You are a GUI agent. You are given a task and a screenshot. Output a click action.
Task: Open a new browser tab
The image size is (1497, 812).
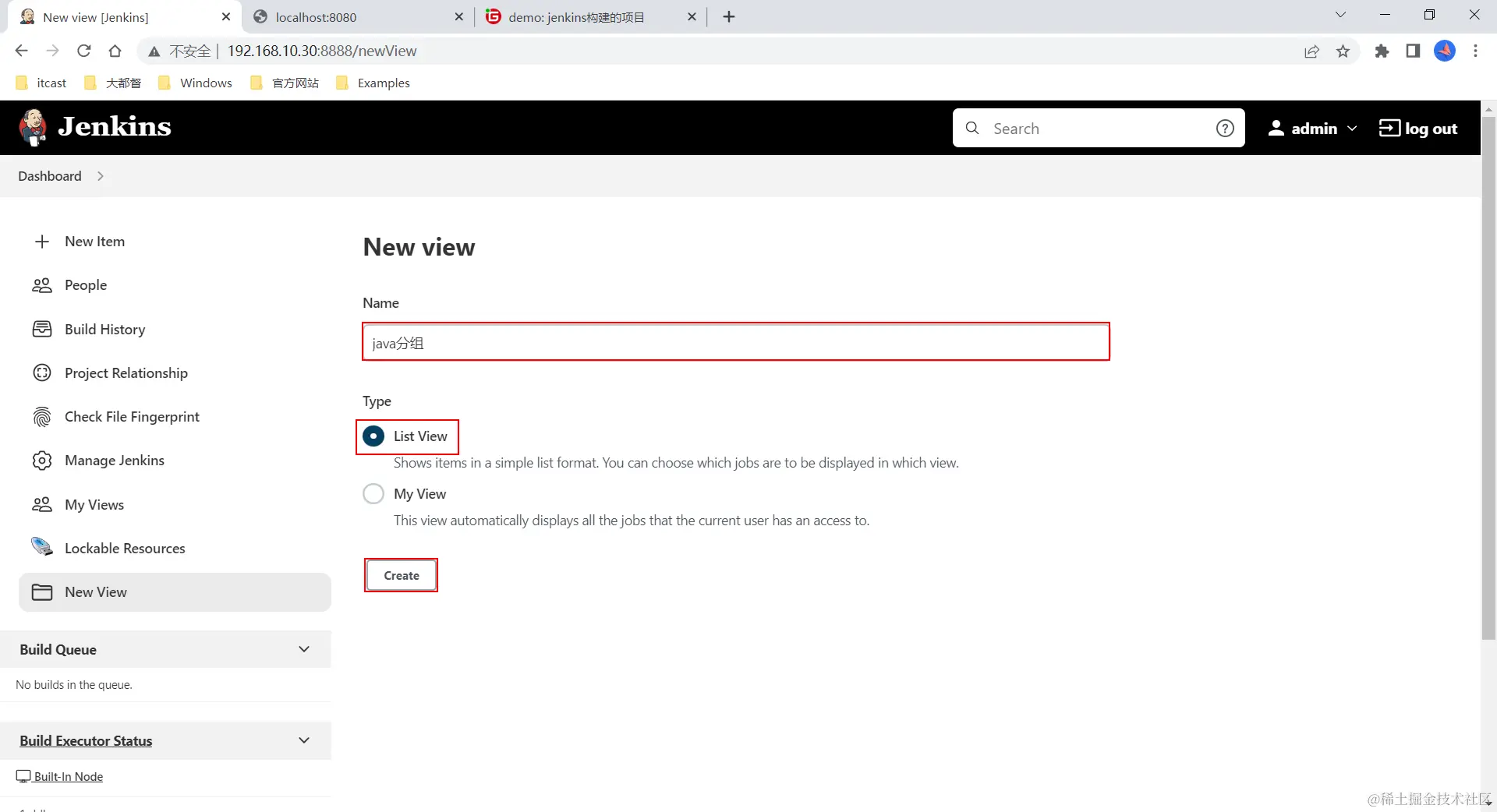tap(729, 16)
